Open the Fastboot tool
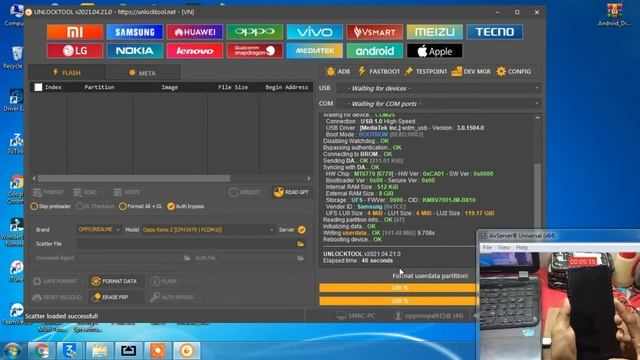 (x=379, y=71)
